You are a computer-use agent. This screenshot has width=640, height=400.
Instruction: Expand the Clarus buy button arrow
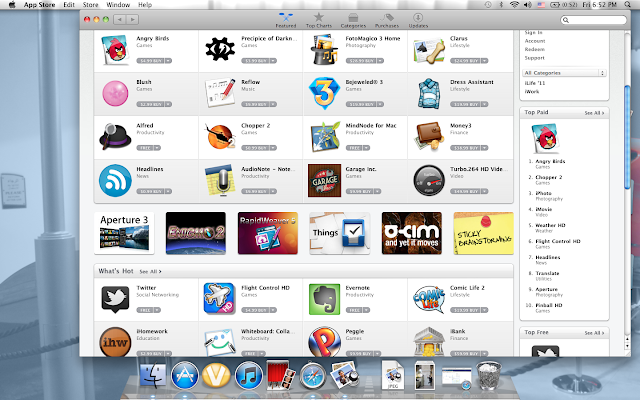pyautogui.click(x=484, y=61)
